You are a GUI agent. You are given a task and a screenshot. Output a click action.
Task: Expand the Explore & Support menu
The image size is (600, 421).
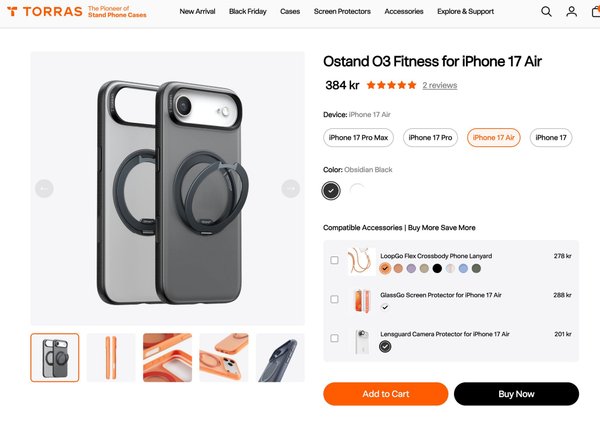click(466, 12)
